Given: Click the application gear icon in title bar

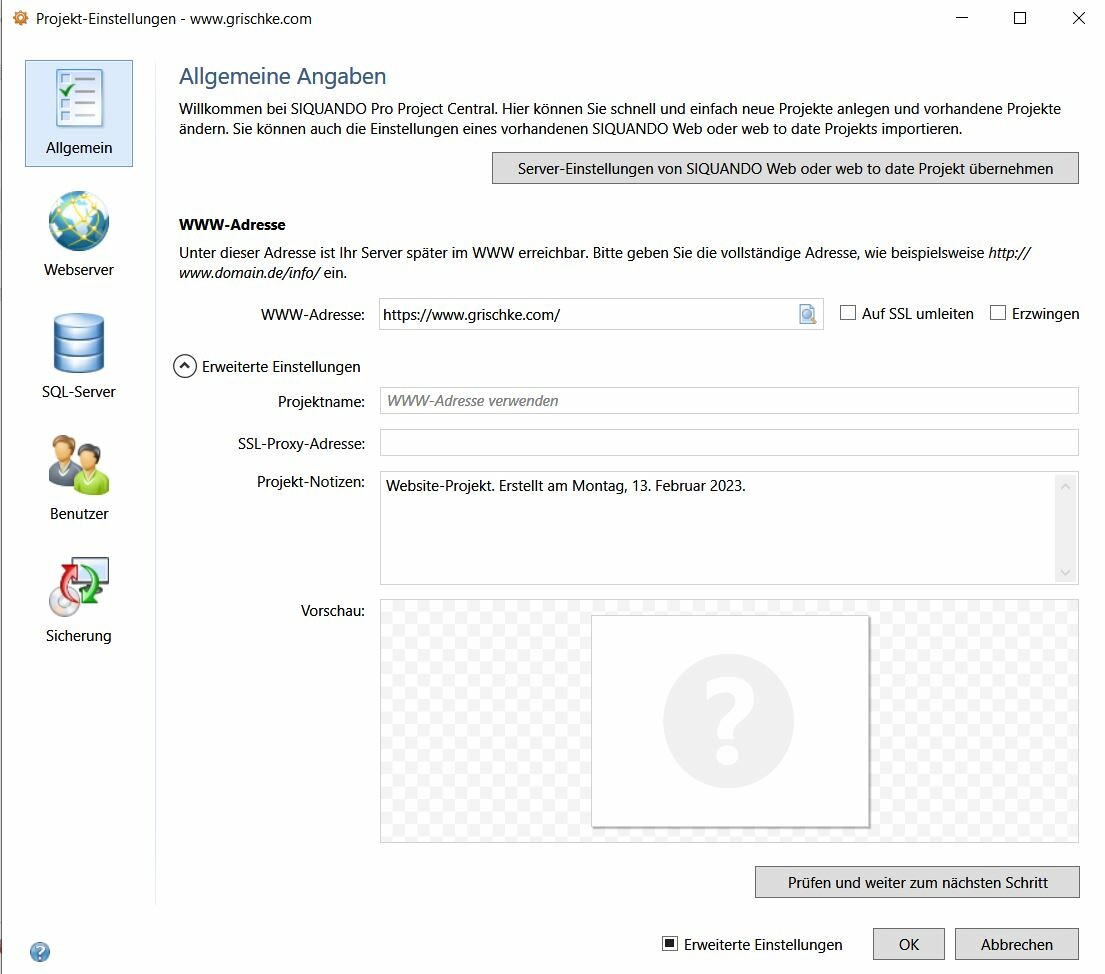Looking at the screenshot, I should tap(20, 18).
